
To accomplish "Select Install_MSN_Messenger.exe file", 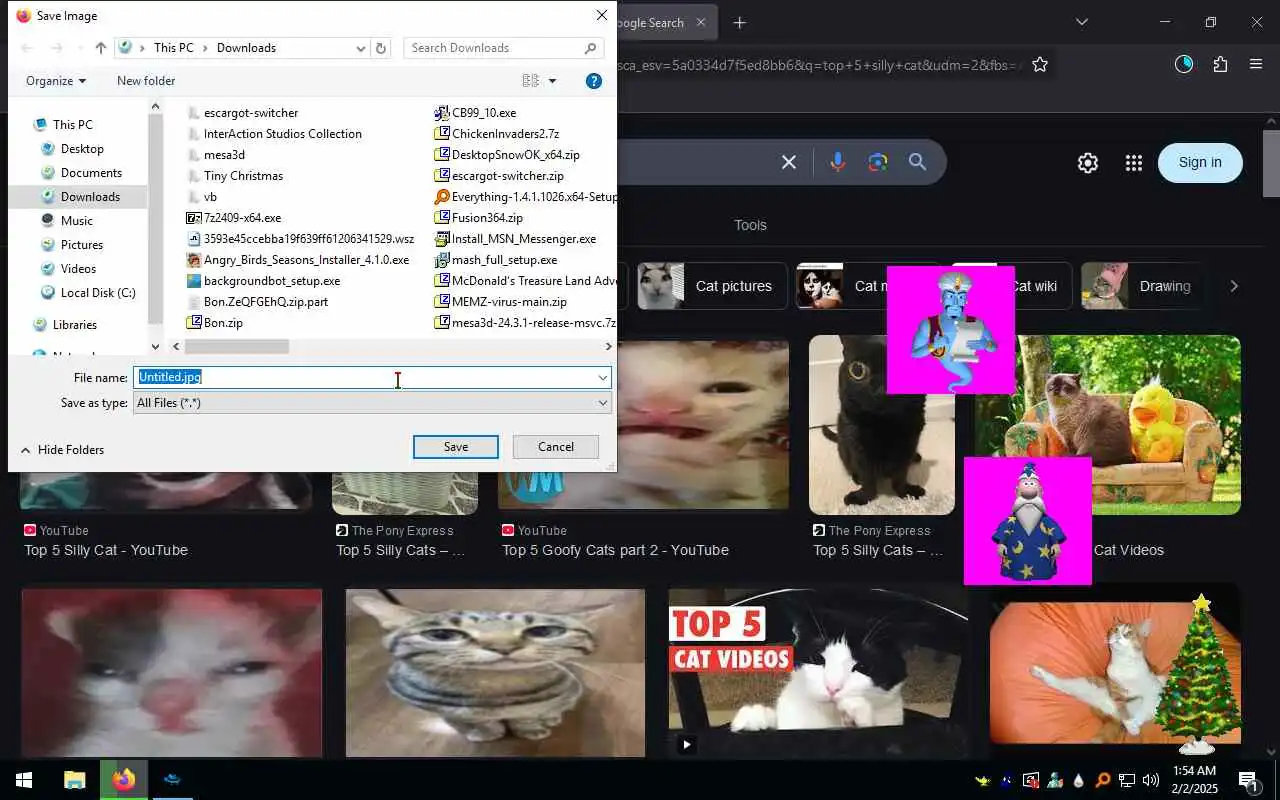I will 523,239.
